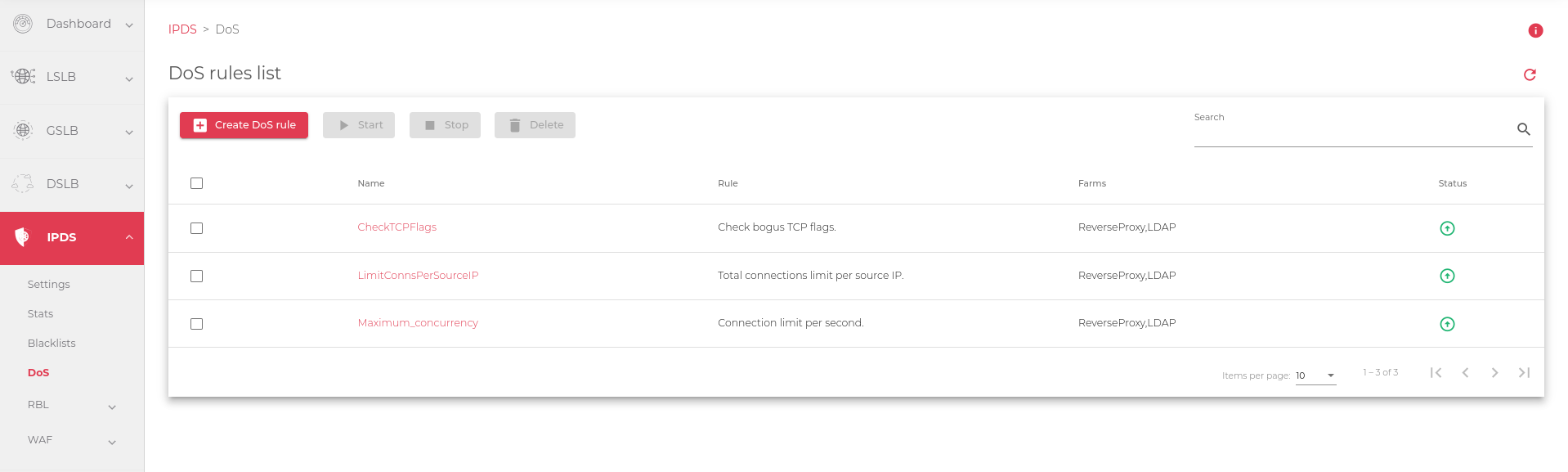1568x472 pixels.
Task: Click the red info icon
Action: point(1534,30)
